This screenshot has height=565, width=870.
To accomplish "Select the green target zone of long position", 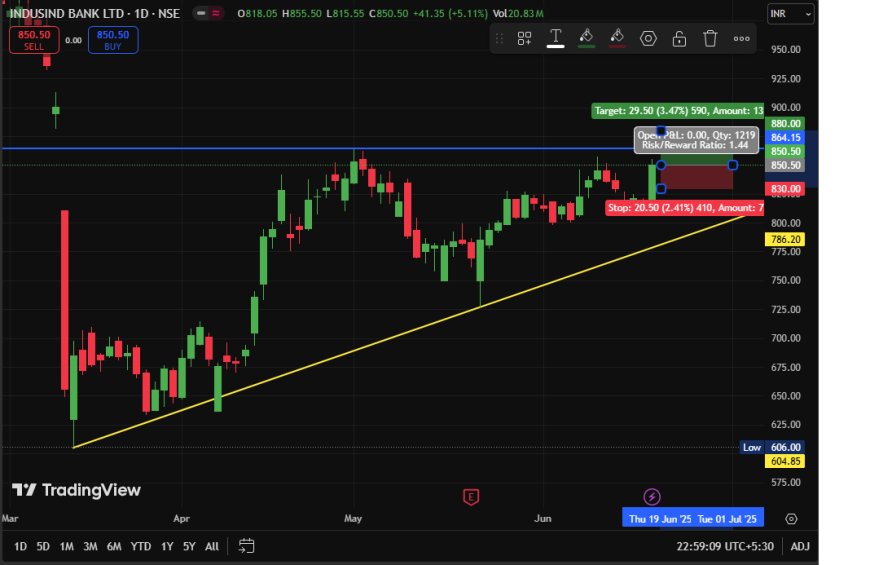I will pos(696,159).
